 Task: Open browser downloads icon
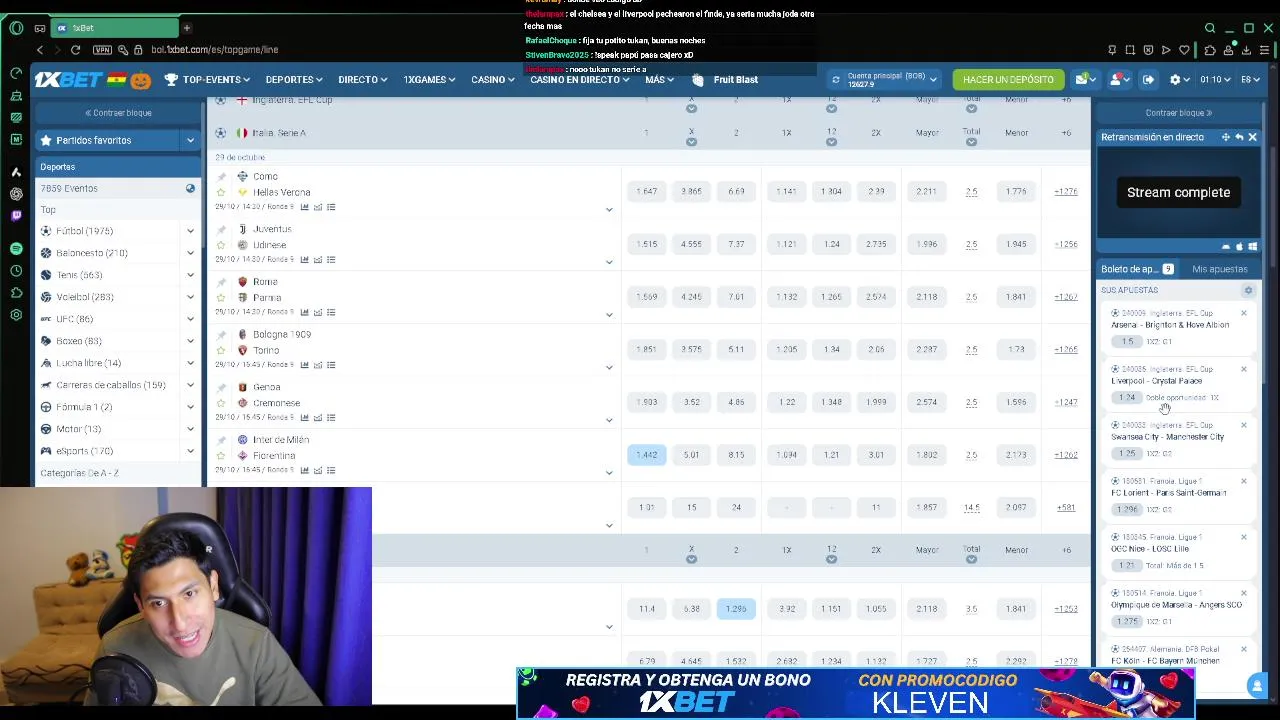tap(1246, 49)
